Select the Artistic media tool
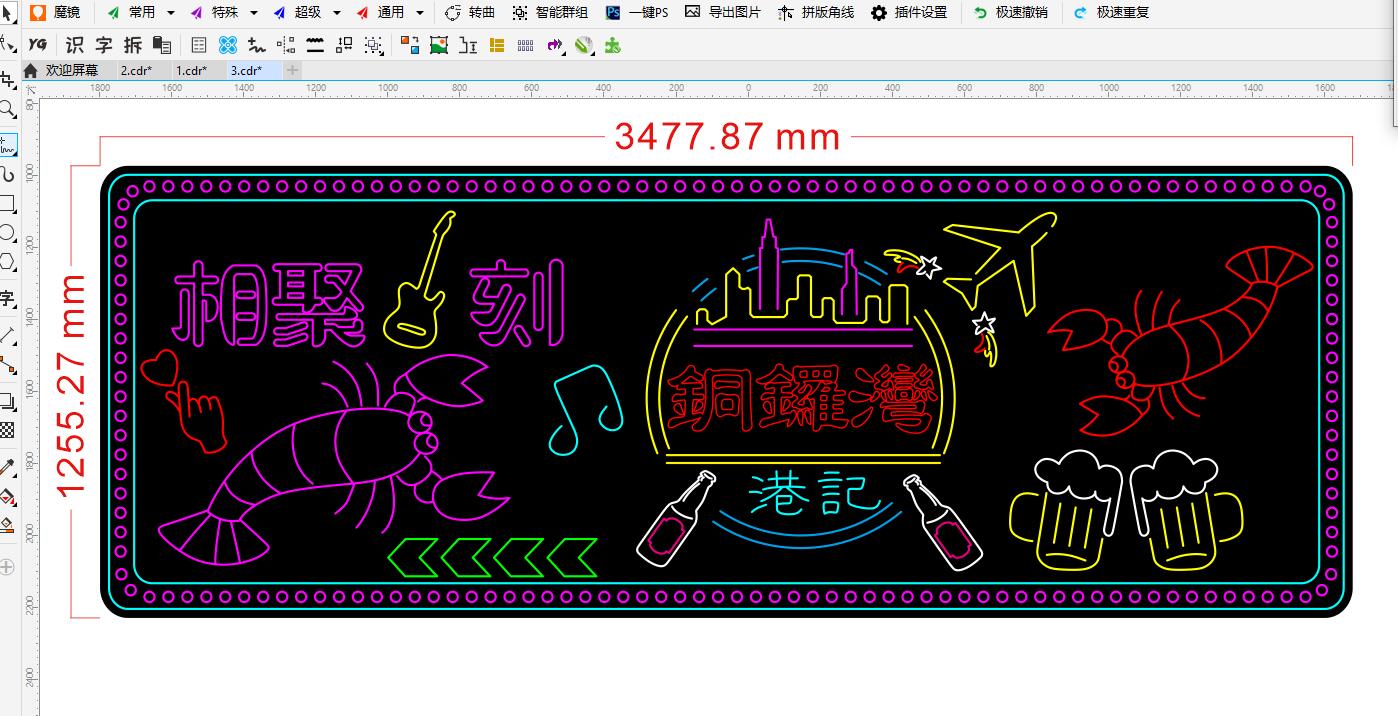 [x=7, y=174]
